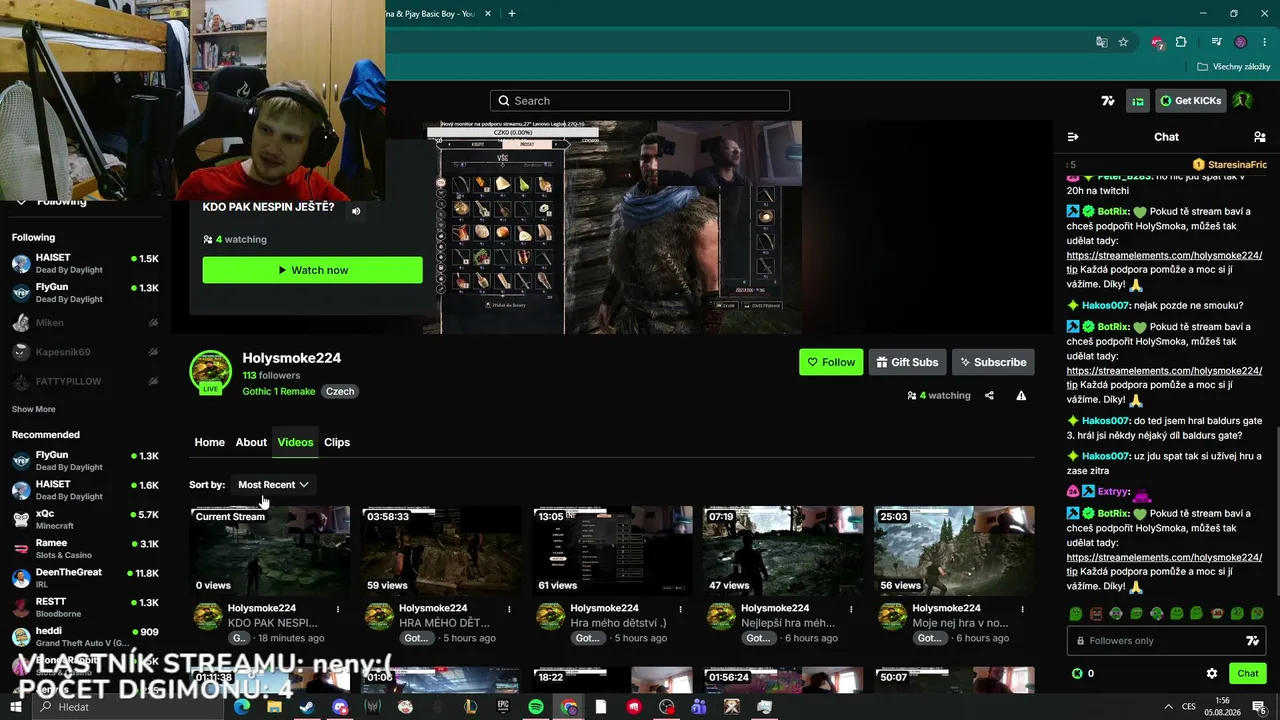The image size is (1280, 720).
Task: Open the Windows Start menu
Action: 15,707
